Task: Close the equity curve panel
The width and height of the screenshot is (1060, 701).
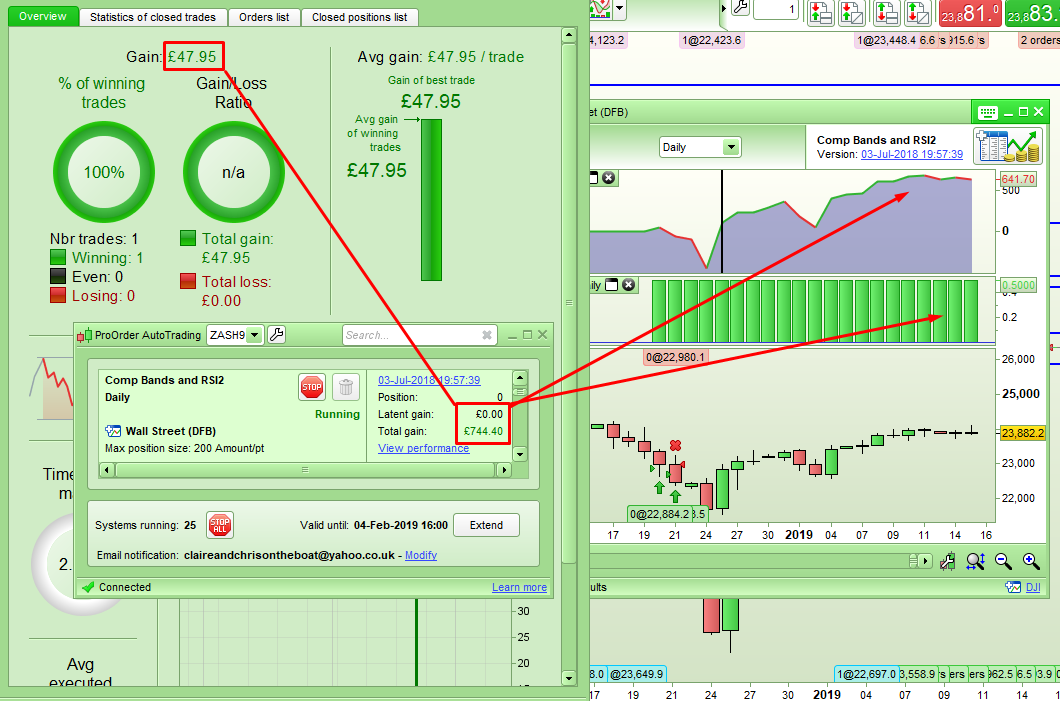Action: pyautogui.click(x=608, y=178)
